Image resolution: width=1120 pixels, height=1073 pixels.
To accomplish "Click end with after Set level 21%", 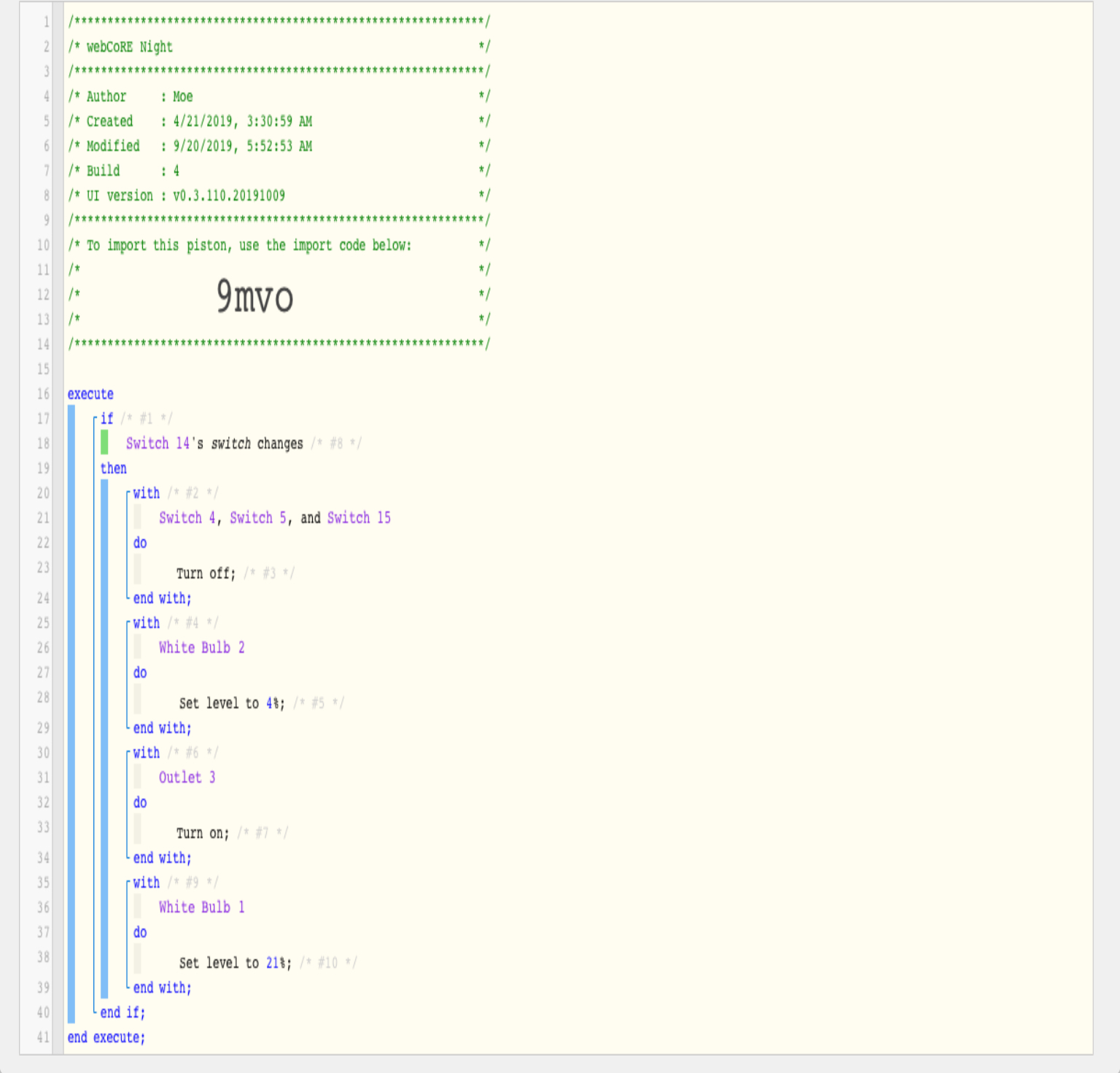I will (x=162, y=988).
